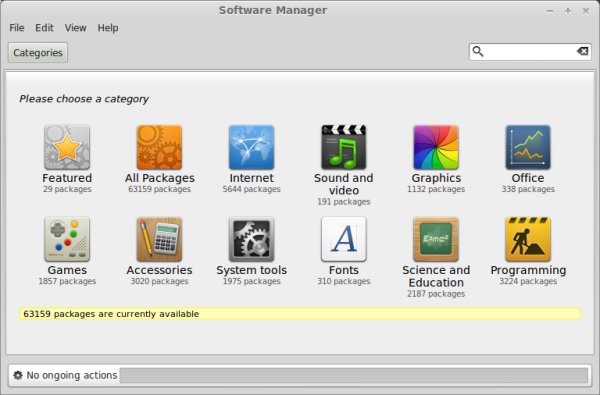Click the Categories button

(x=38, y=52)
